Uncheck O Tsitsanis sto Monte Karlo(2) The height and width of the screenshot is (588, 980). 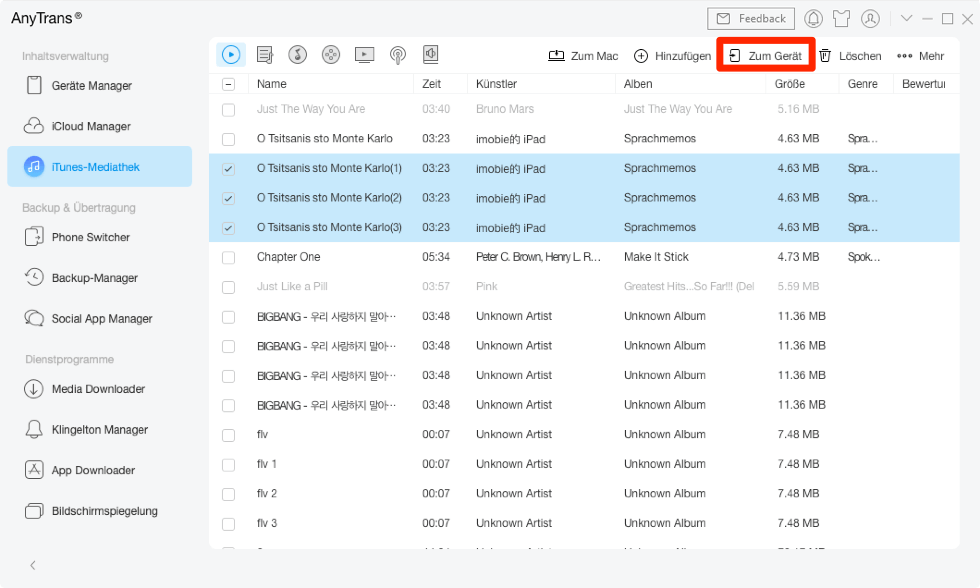click(229, 198)
